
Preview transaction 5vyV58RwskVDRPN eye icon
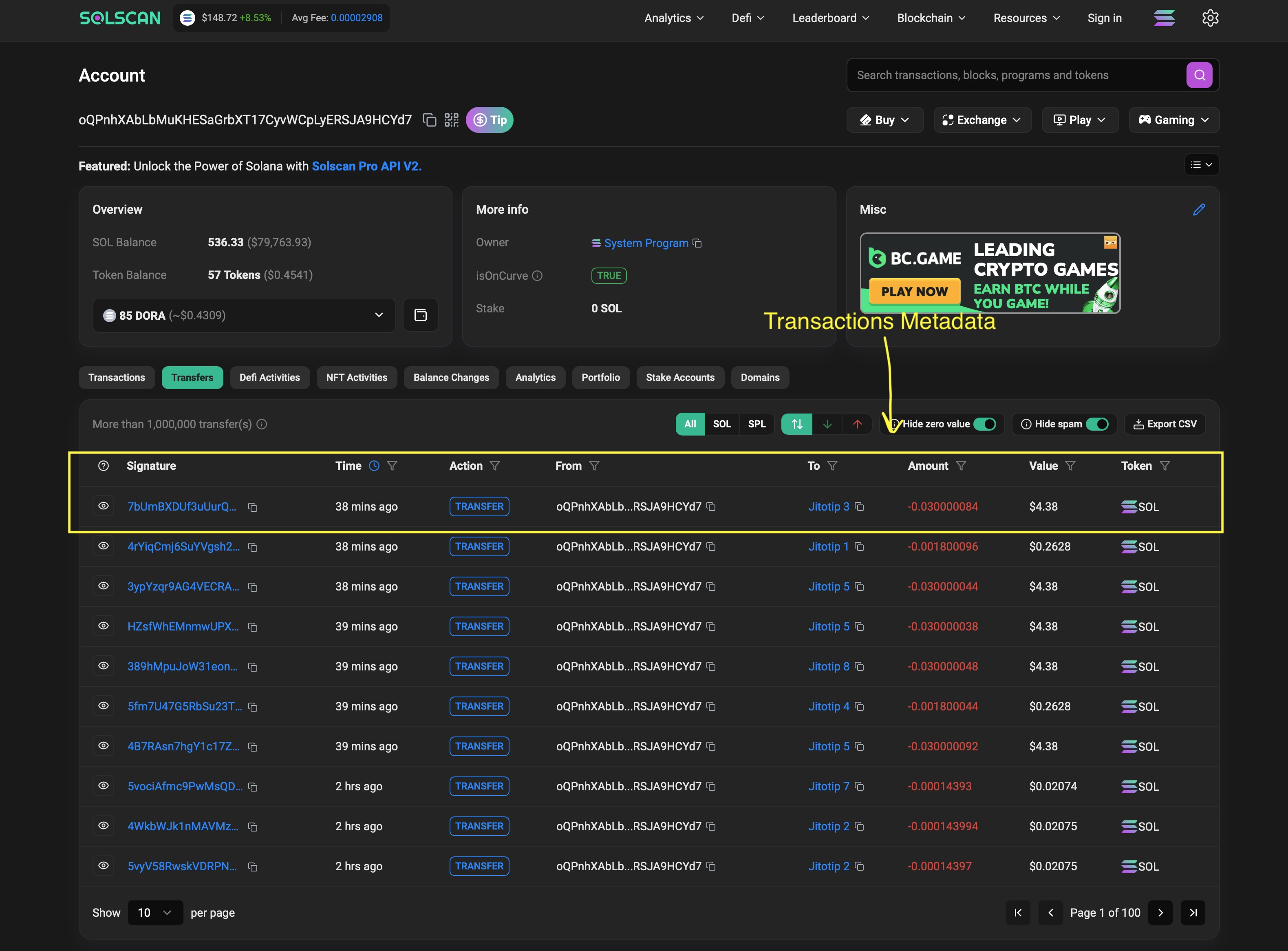(x=104, y=865)
